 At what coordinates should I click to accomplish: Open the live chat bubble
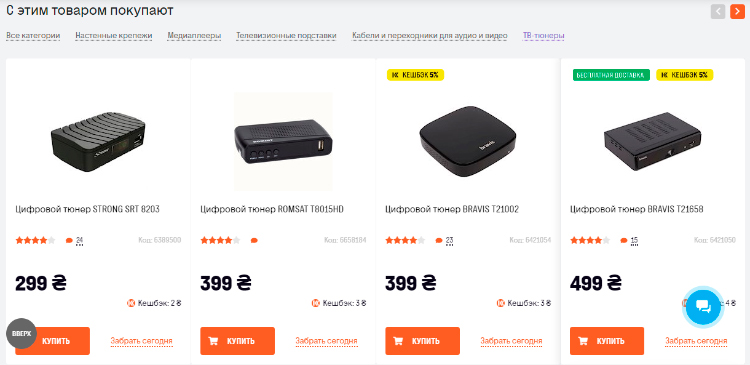pos(703,306)
